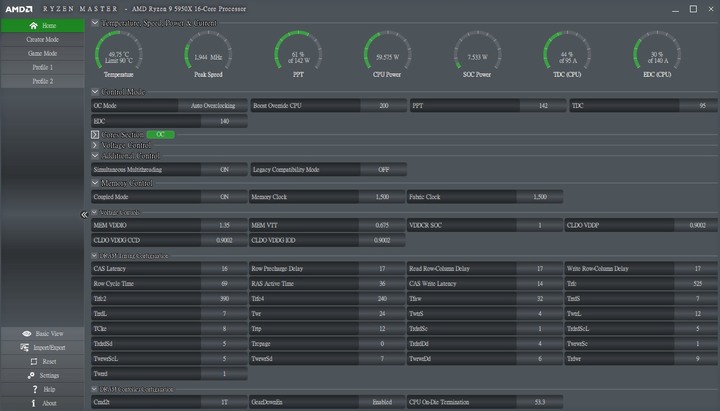Click the Reset icon in sidebar

click(x=34, y=361)
